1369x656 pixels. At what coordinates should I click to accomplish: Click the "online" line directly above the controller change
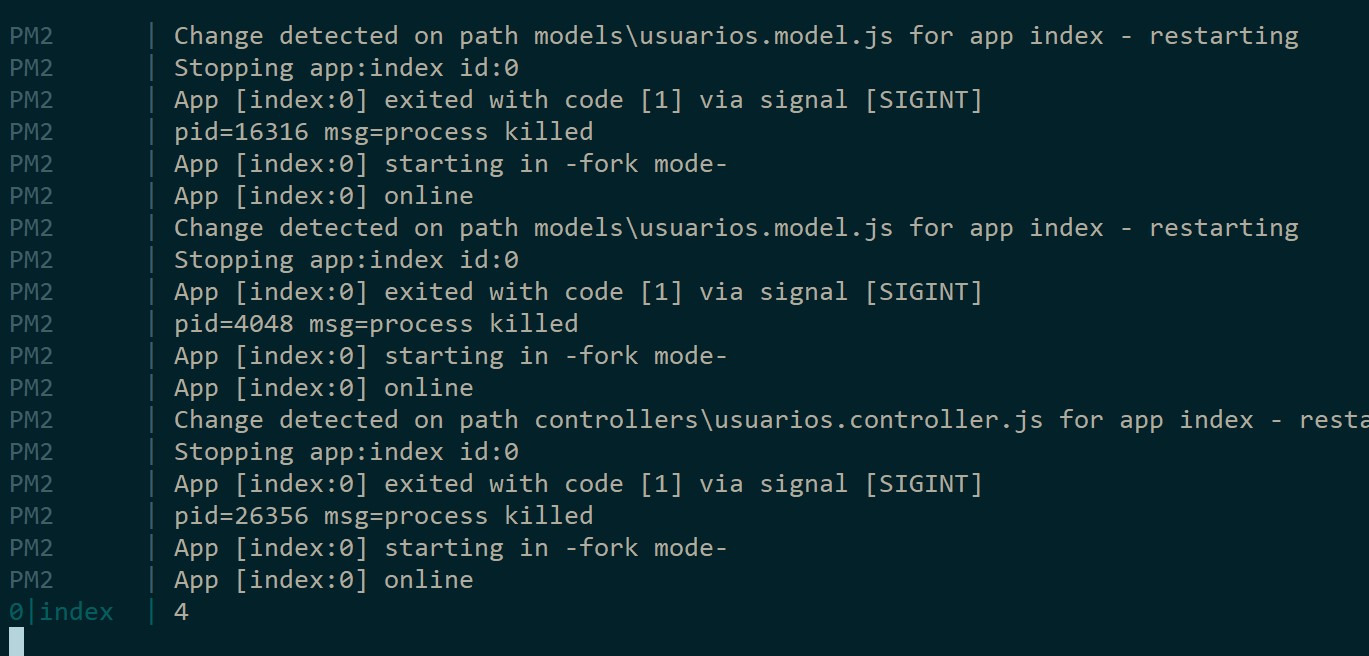[x=323, y=388]
